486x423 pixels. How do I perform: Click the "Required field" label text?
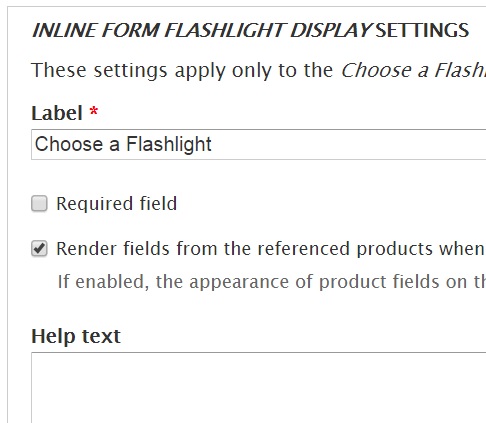pyautogui.click(x=116, y=204)
